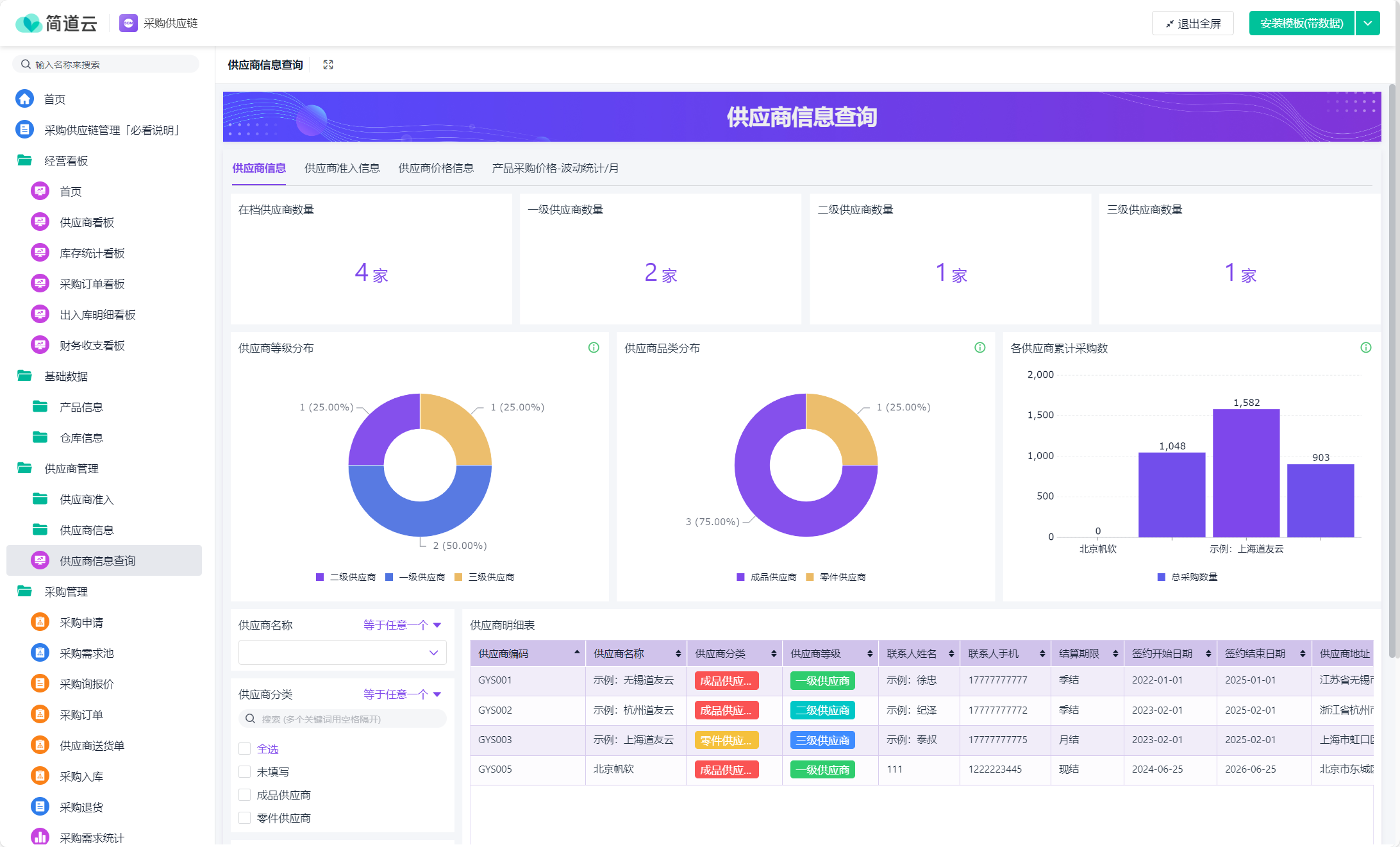The width and height of the screenshot is (1400, 847).
Task: Tick the 零件供应商 filter checkbox
Action: pos(244,818)
